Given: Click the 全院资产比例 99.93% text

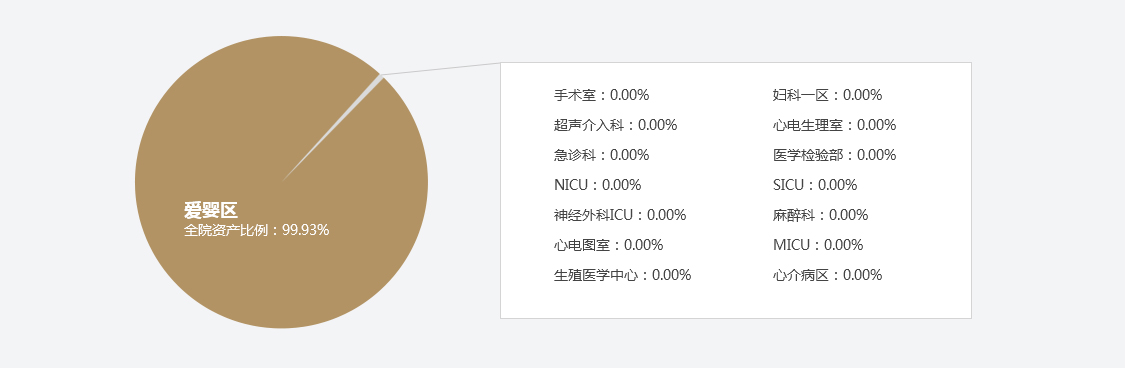Looking at the screenshot, I should [x=256, y=230].
